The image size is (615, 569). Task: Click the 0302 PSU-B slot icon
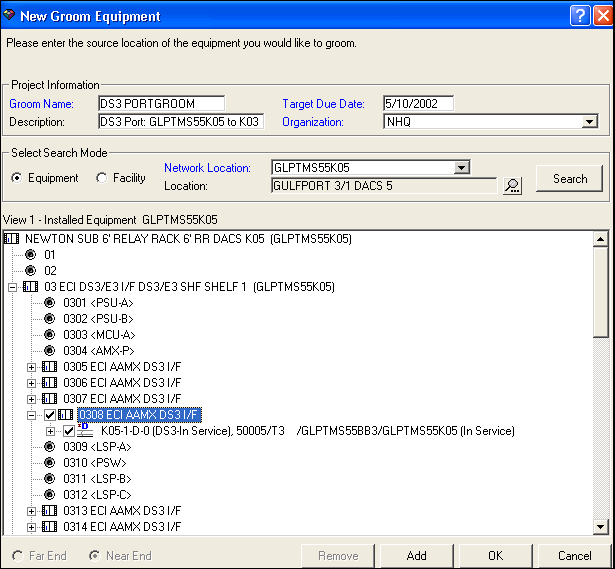click(x=49, y=318)
